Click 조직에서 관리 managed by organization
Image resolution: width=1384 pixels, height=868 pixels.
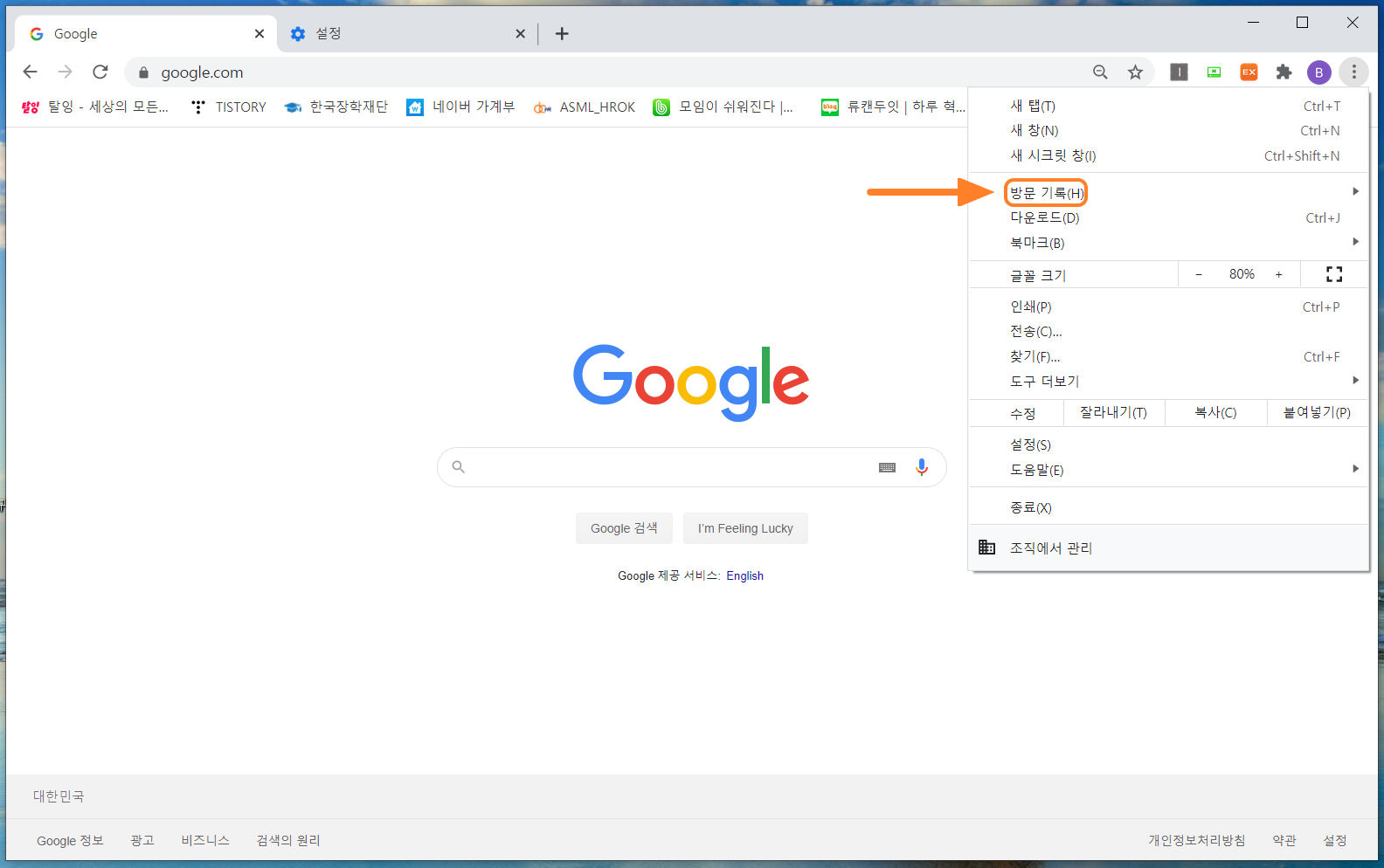pos(1168,548)
